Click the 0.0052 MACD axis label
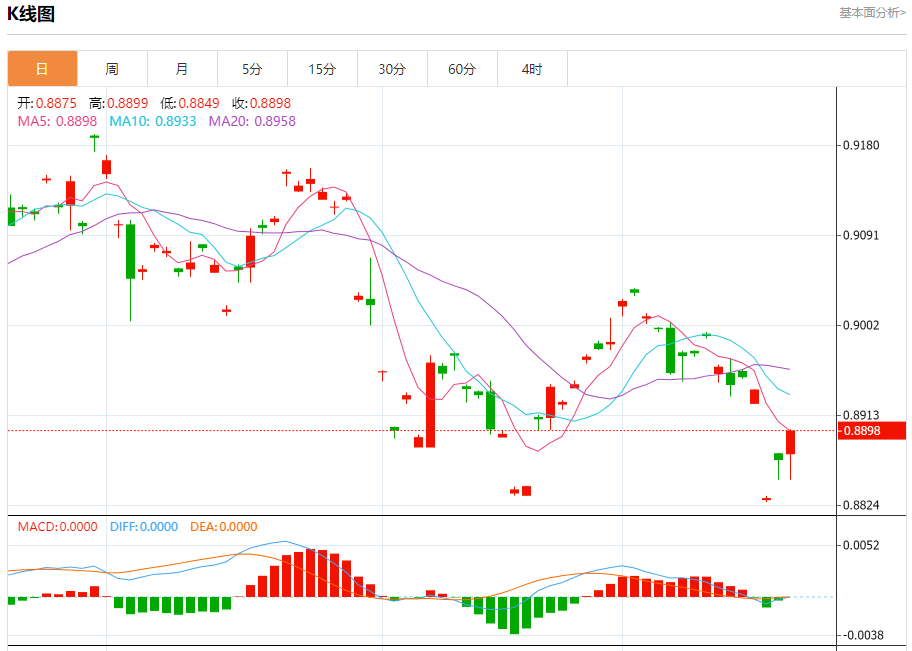The image size is (912, 651). click(x=861, y=545)
